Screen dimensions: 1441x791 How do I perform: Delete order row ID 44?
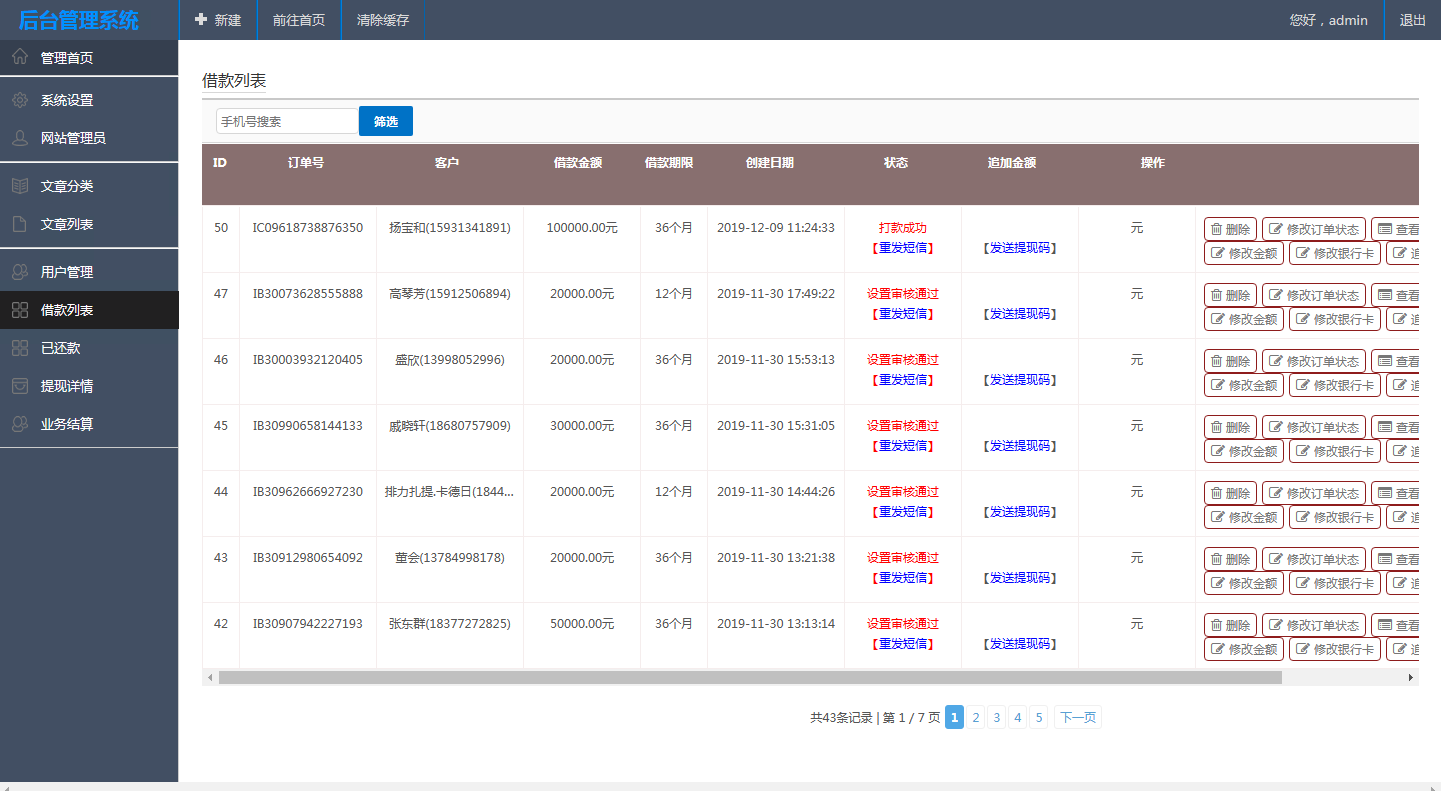point(1230,493)
